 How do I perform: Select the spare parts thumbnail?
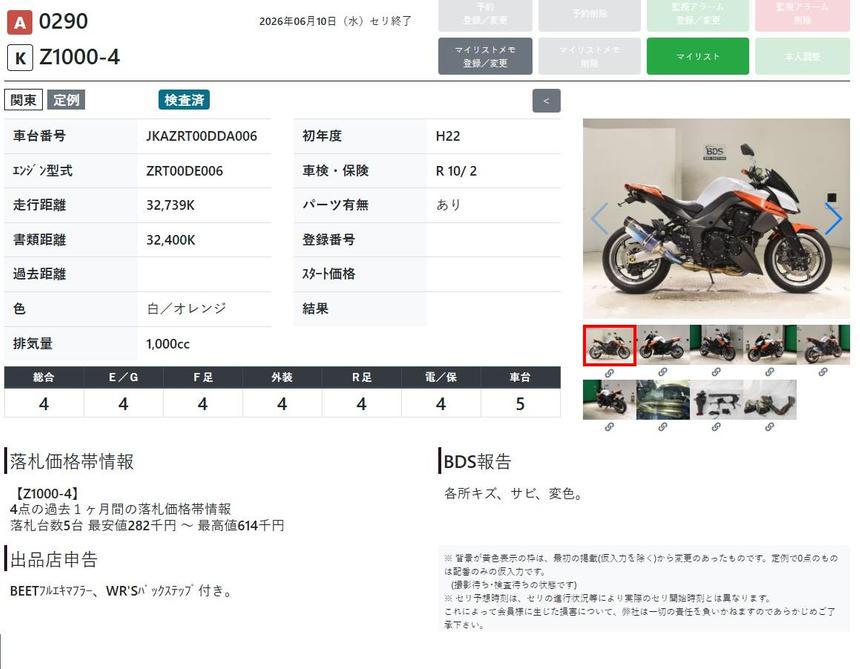[716, 400]
